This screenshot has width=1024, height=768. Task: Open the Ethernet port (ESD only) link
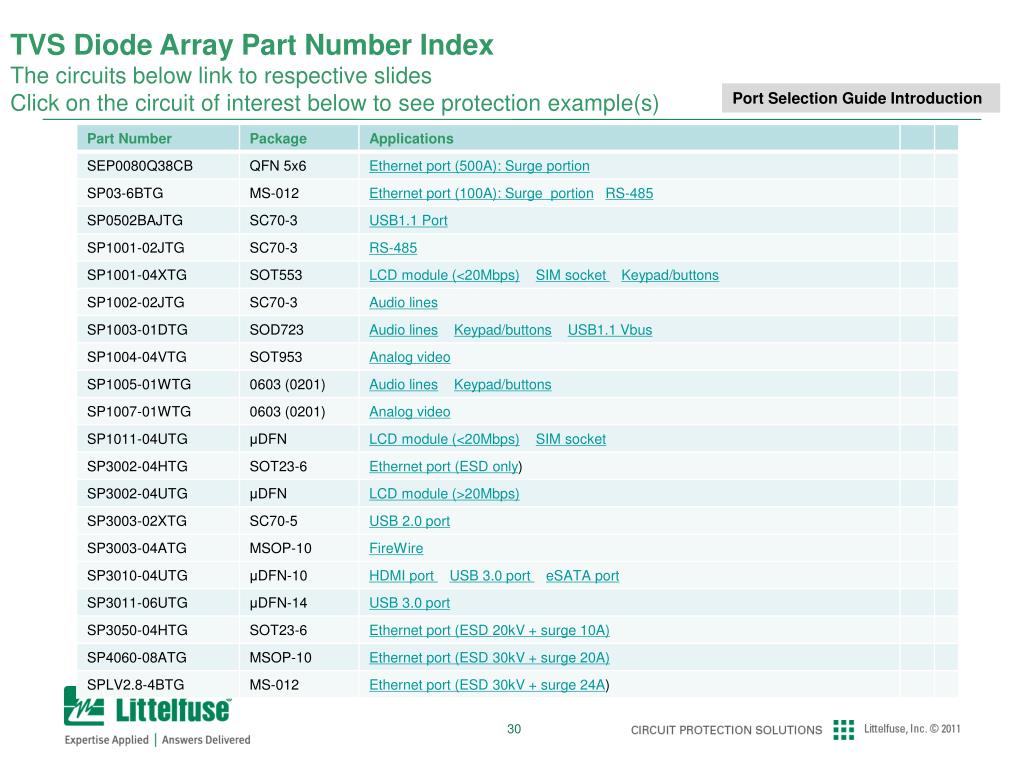[444, 467]
